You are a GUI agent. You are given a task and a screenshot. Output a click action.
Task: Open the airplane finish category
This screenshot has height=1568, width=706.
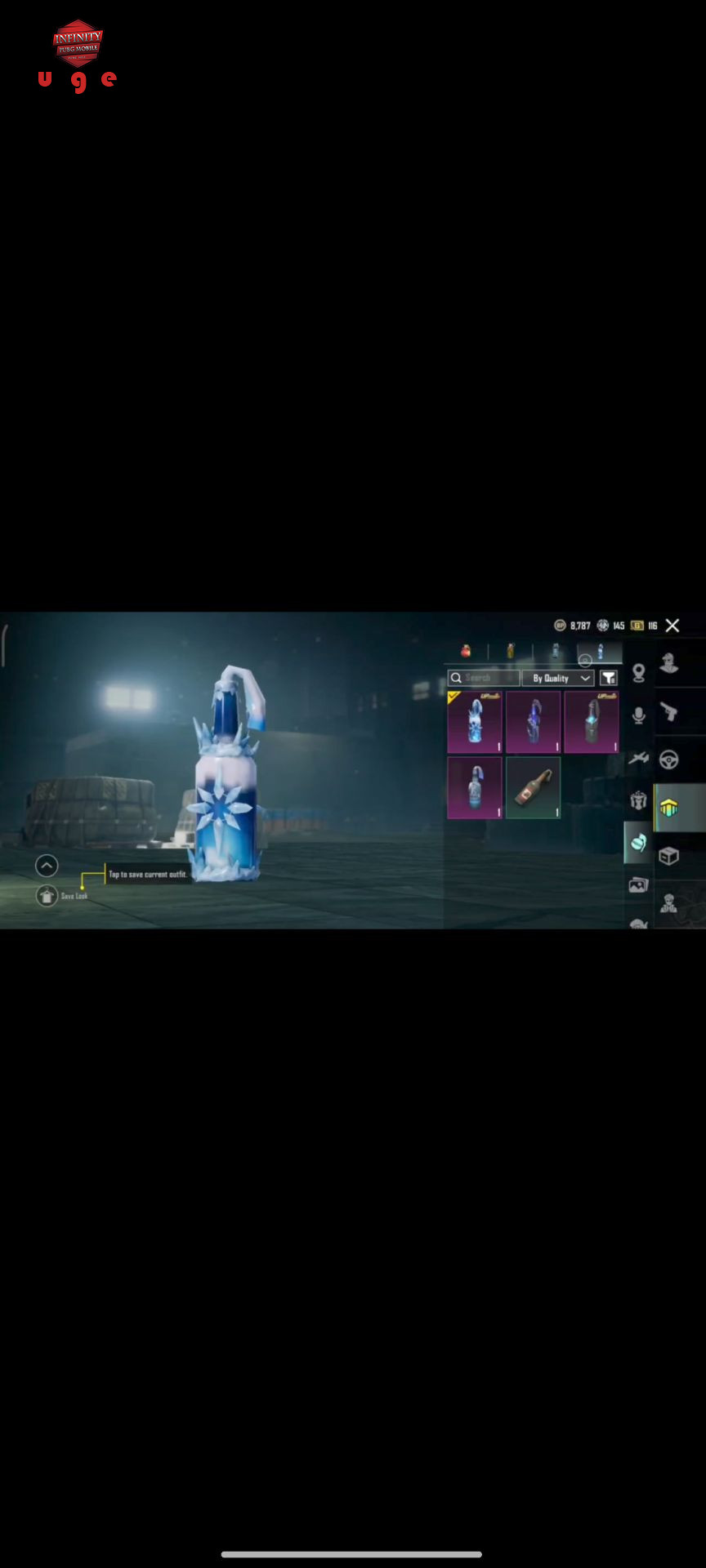(x=639, y=759)
